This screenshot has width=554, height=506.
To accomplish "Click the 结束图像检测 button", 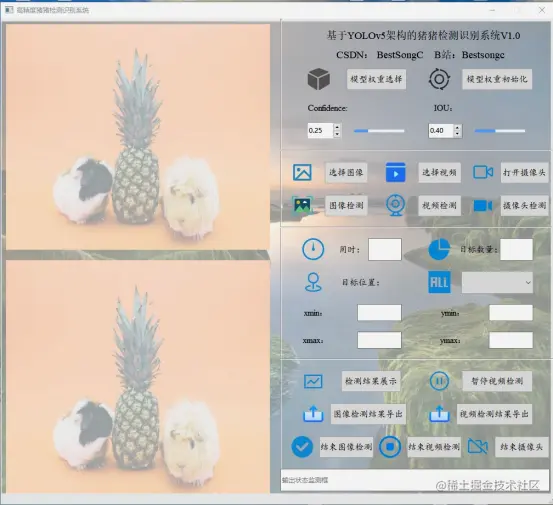I will pos(346,447).
